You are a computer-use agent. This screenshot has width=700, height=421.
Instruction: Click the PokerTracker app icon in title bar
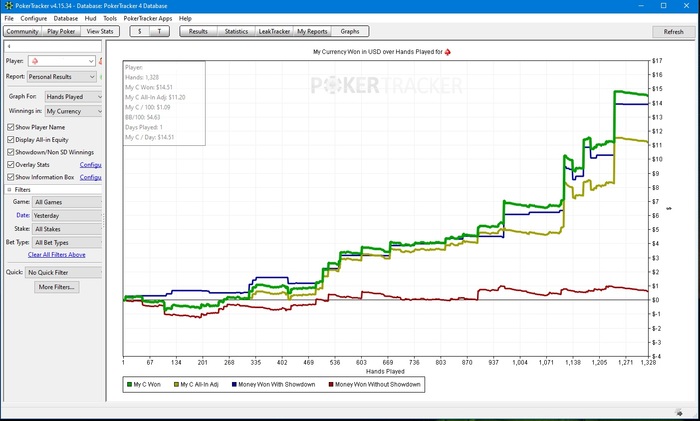pos(8,6)
